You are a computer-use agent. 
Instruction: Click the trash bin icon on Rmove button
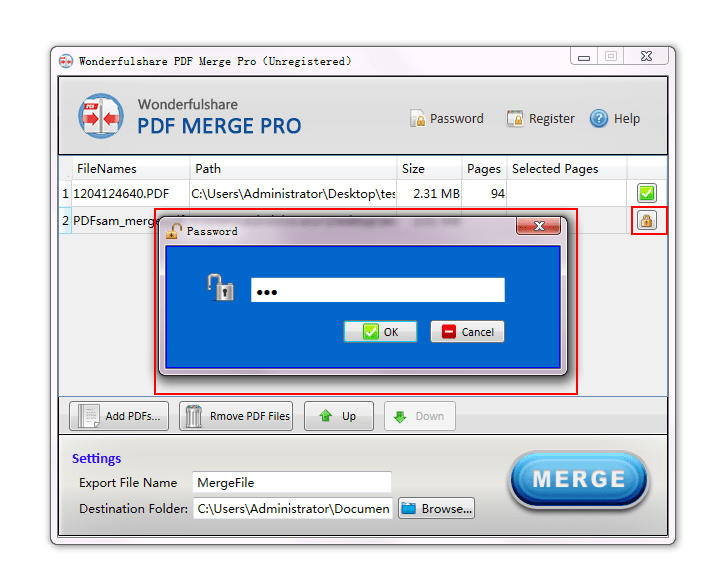pos(194,416)
